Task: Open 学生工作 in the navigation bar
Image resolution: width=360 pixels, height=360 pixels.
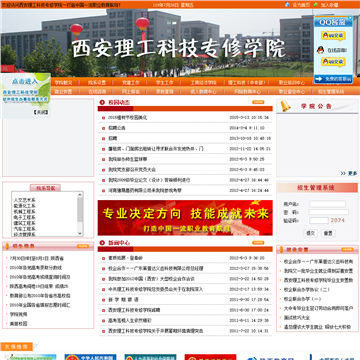Action: pos(165,83)
